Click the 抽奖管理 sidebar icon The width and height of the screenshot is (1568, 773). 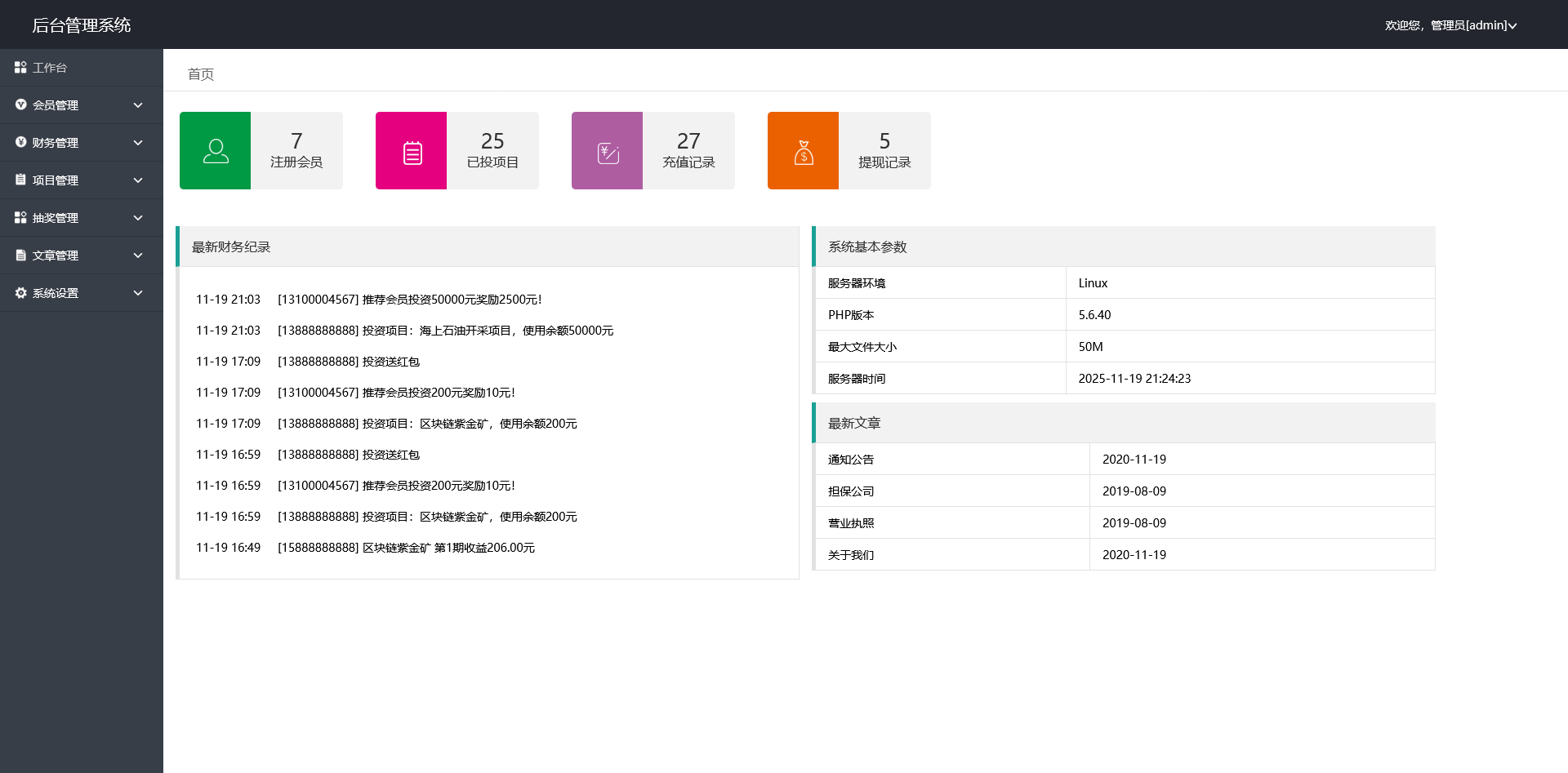(x=20, y=218)
